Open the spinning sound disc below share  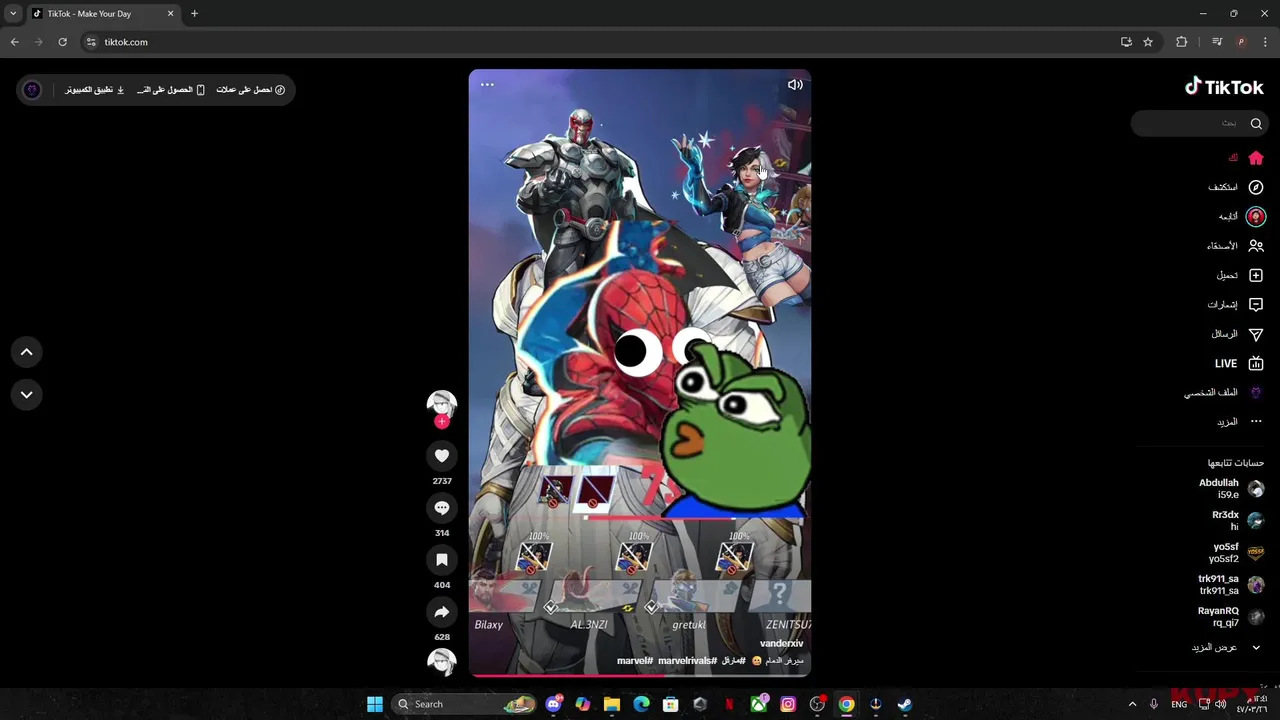[442, 662]
